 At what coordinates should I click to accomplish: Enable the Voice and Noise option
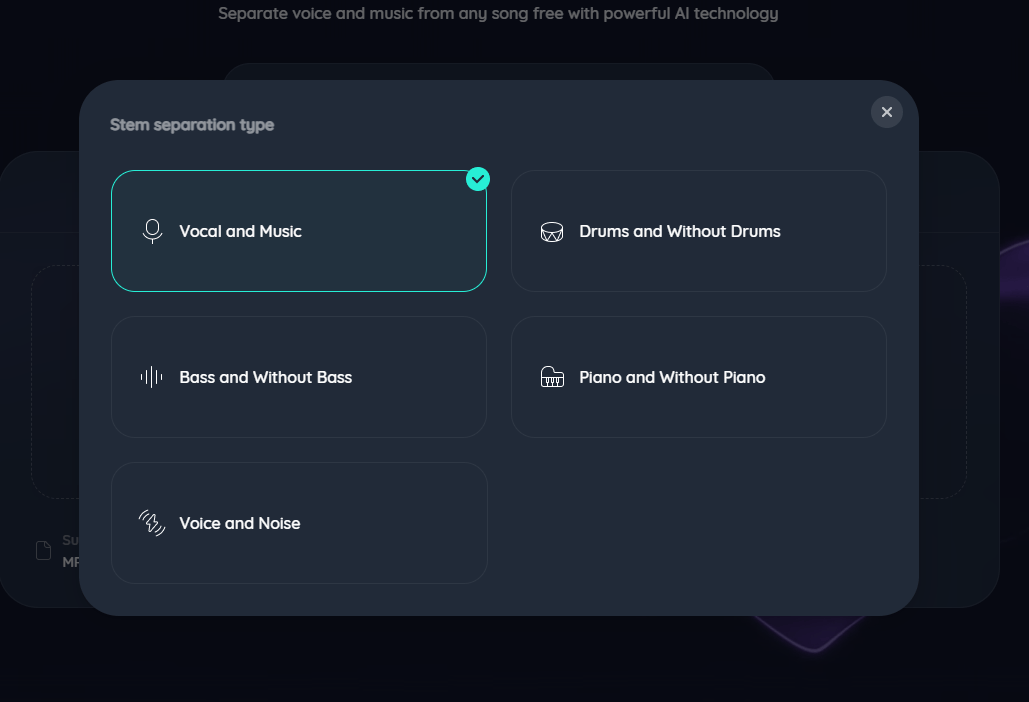(x=299, y=522)
